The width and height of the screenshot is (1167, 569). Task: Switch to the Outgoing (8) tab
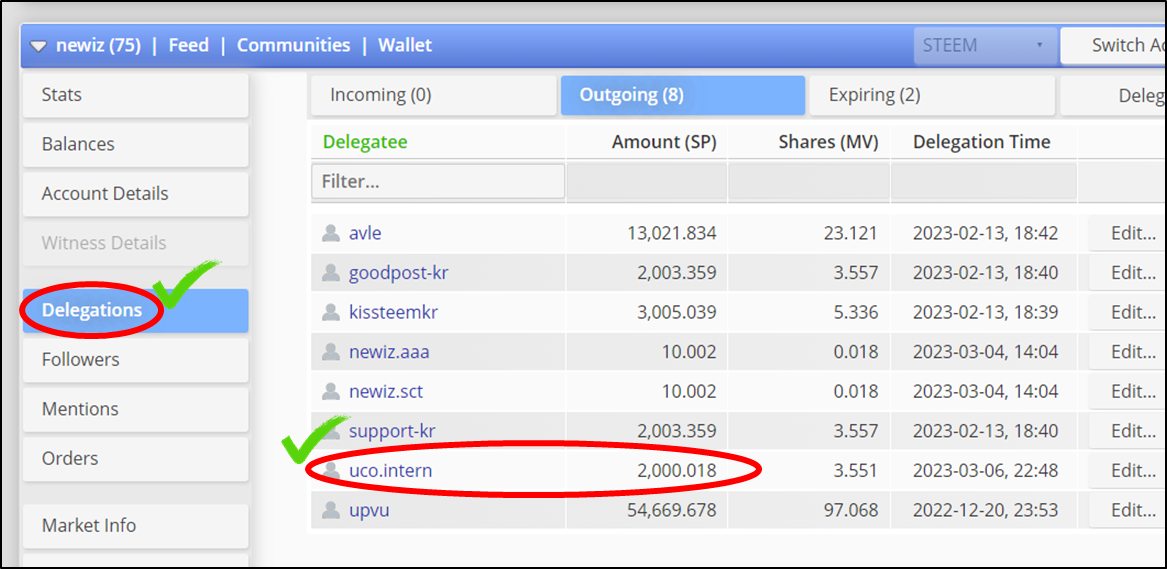(682, 95)
